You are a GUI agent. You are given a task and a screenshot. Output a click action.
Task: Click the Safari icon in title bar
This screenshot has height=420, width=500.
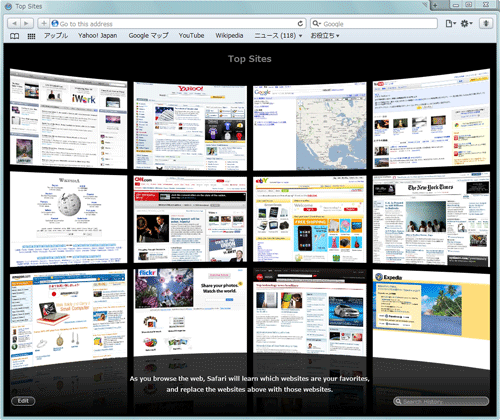(x=9, y=6)
